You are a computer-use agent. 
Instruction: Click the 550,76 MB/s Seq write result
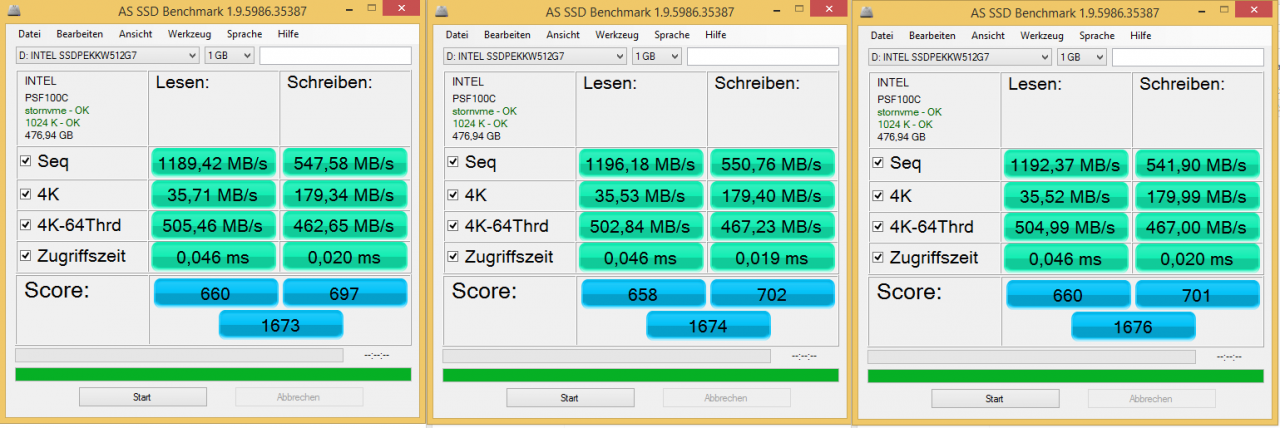pyautogui.click(x=772, y=163)
